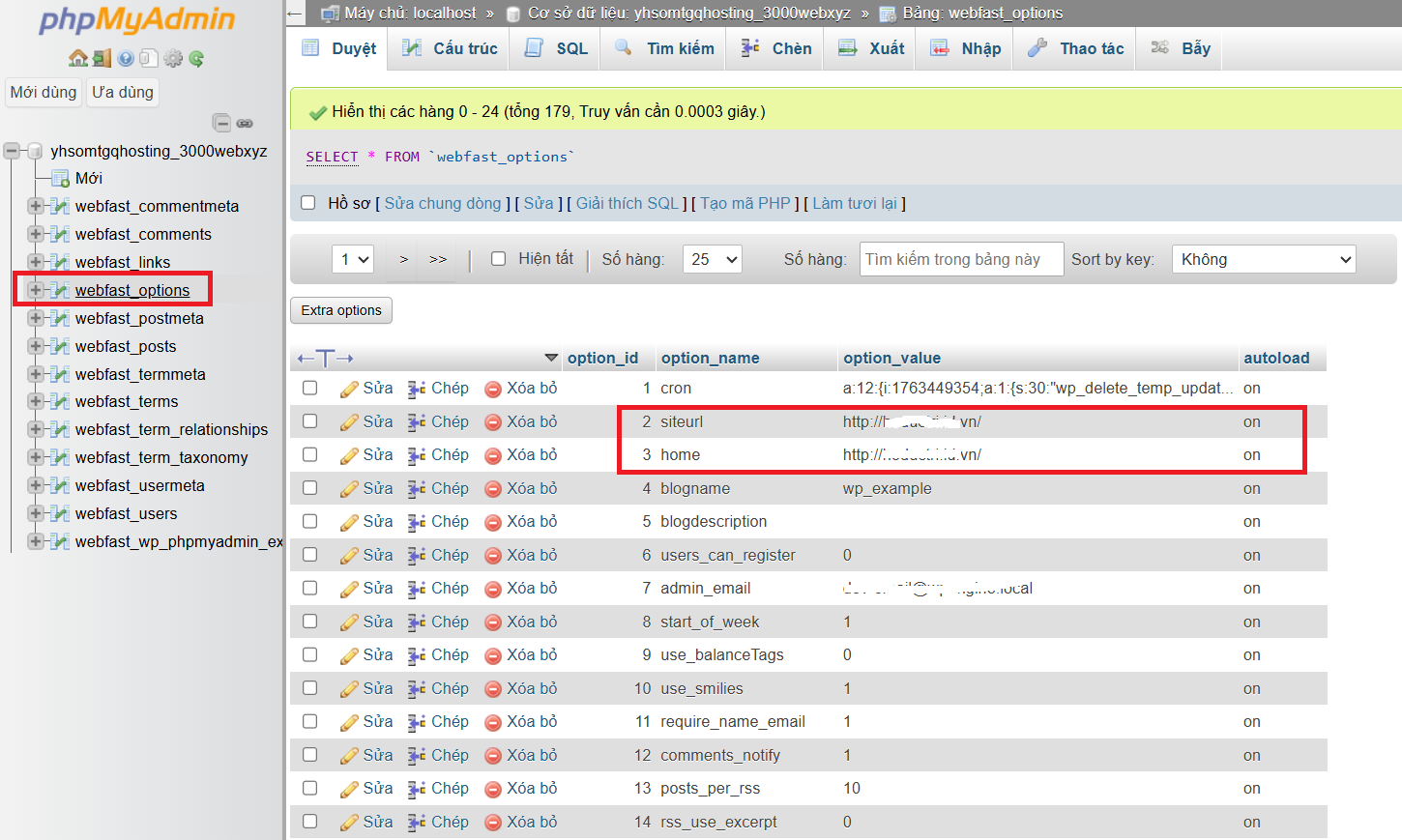Tick the checkbox for admin_email row

click(x=309, y=588)
